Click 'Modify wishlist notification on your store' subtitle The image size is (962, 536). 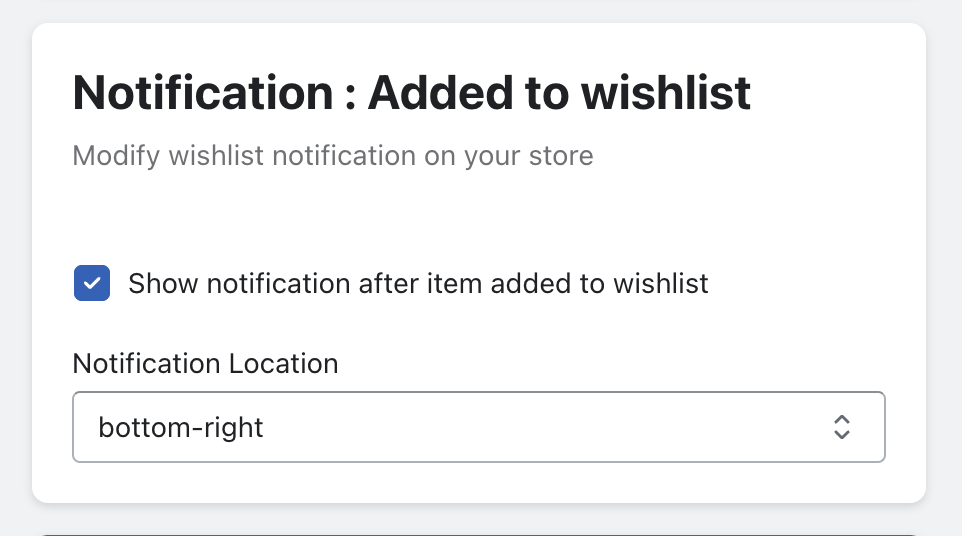tap(333, 156)
